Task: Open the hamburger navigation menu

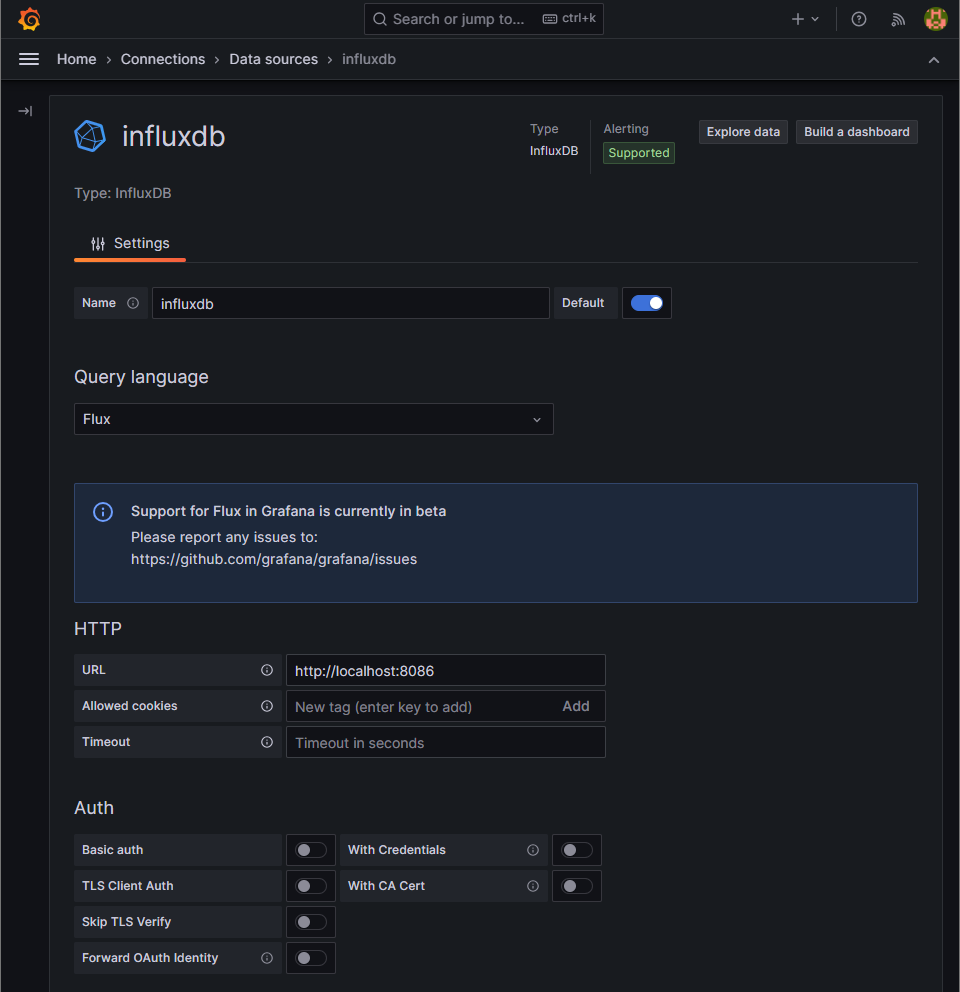Action: pyautogui.click(x=29, y=59)
